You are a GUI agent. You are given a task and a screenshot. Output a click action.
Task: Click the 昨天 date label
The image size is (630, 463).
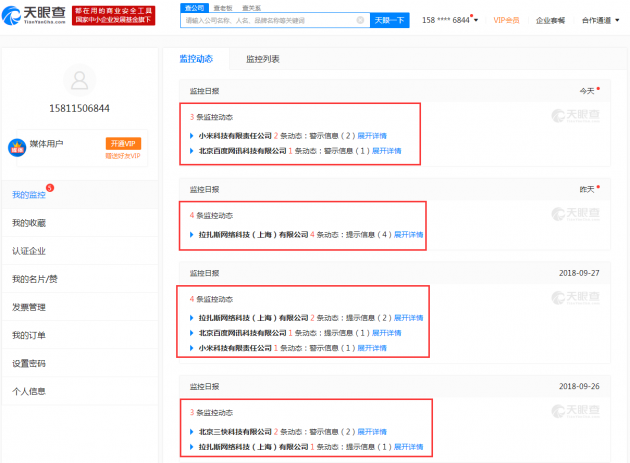(587, 189)
